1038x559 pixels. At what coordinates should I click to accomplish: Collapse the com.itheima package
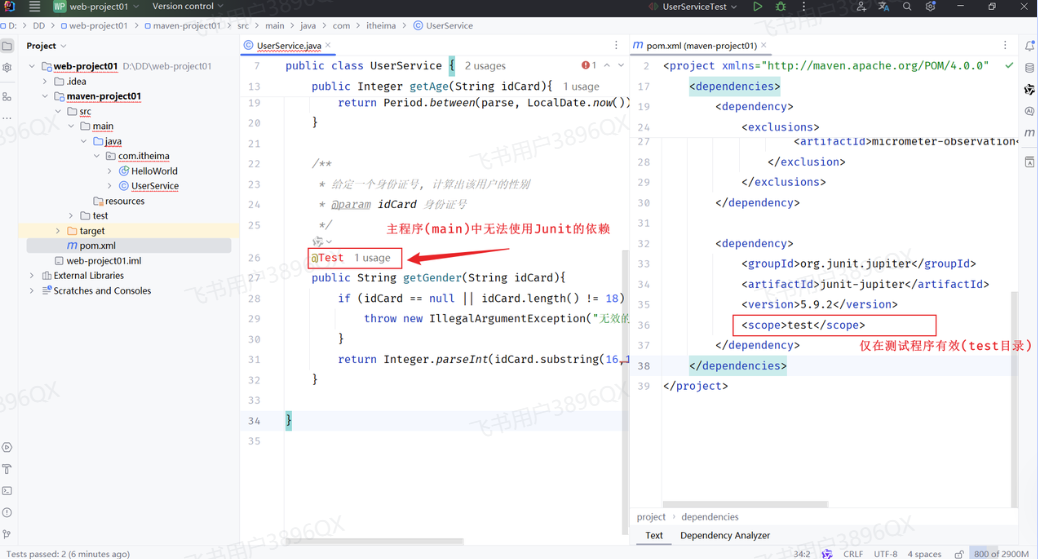97,156
